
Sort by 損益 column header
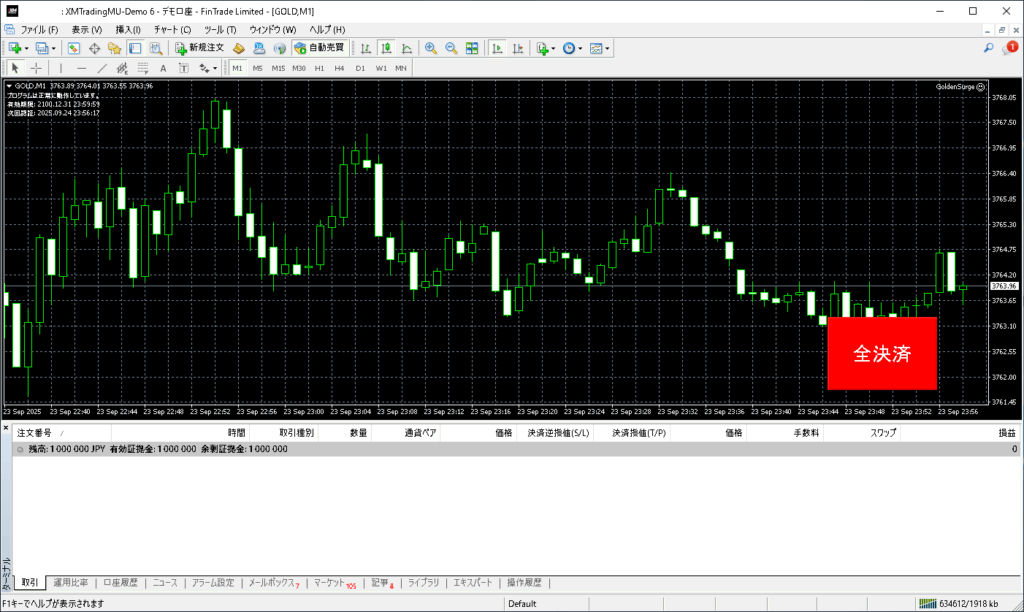tap(1006, 433)
